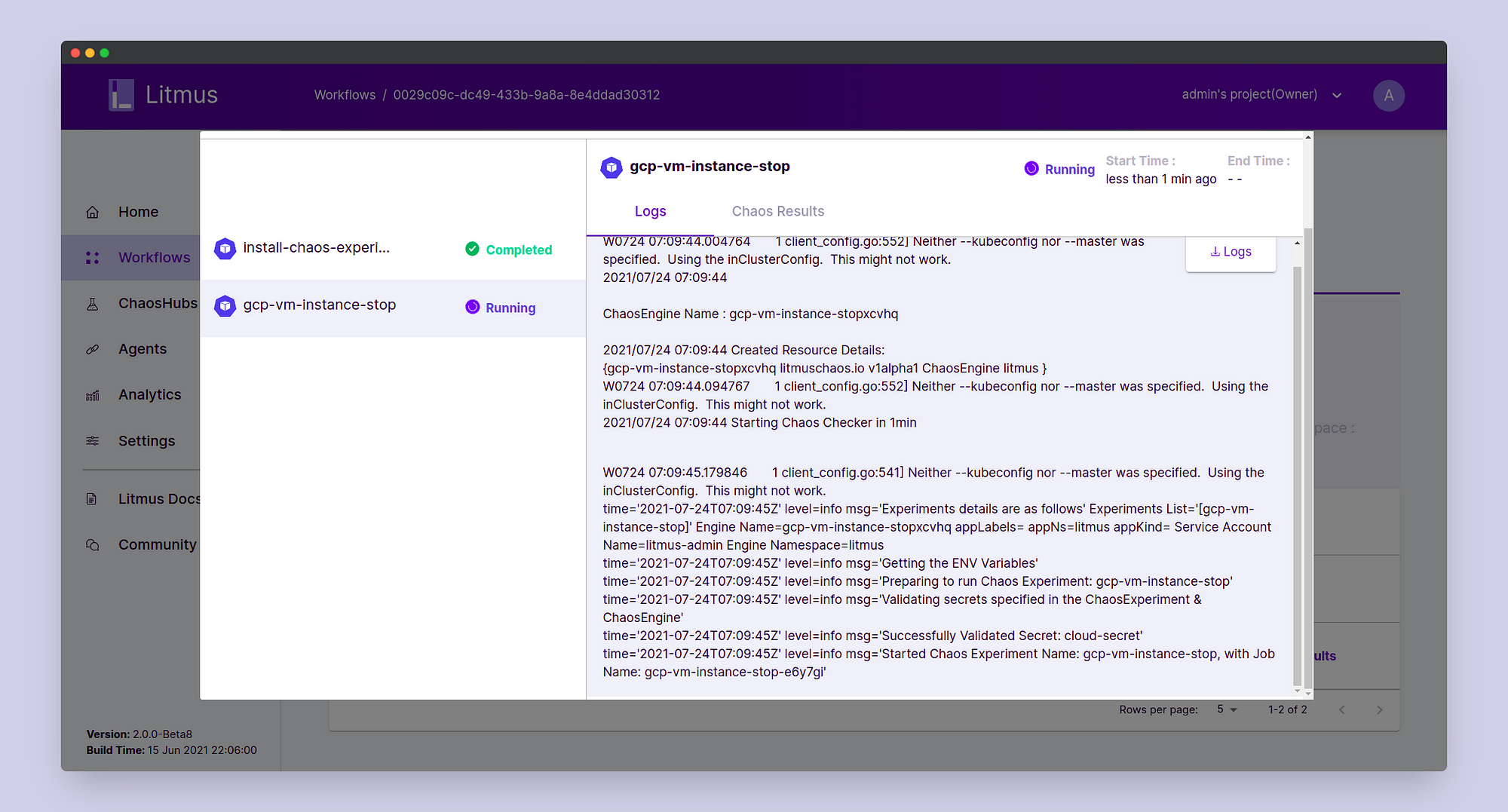Click the Settings sliders icon

tap(93, 441)
